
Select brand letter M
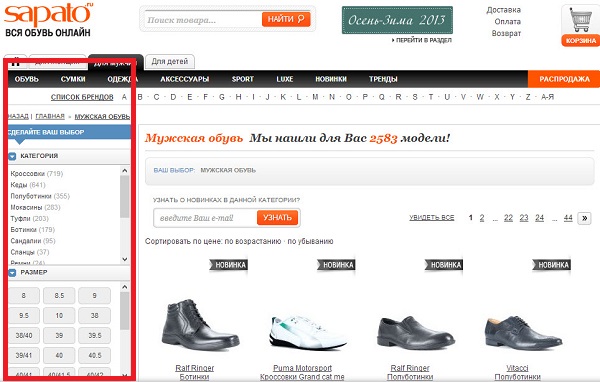315,97
